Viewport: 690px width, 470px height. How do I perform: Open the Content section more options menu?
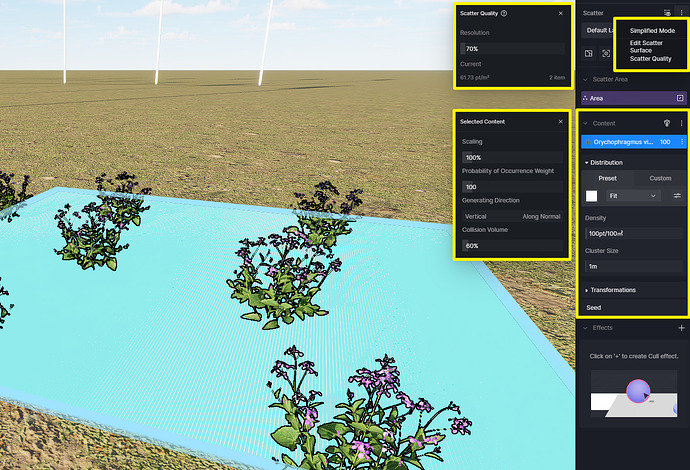[x=682, y=123]
